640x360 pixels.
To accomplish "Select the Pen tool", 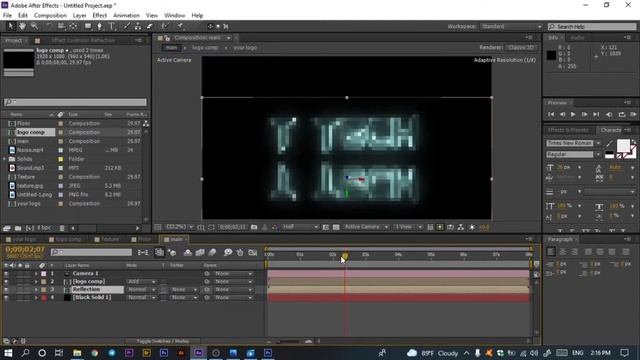I will point(100,26).
